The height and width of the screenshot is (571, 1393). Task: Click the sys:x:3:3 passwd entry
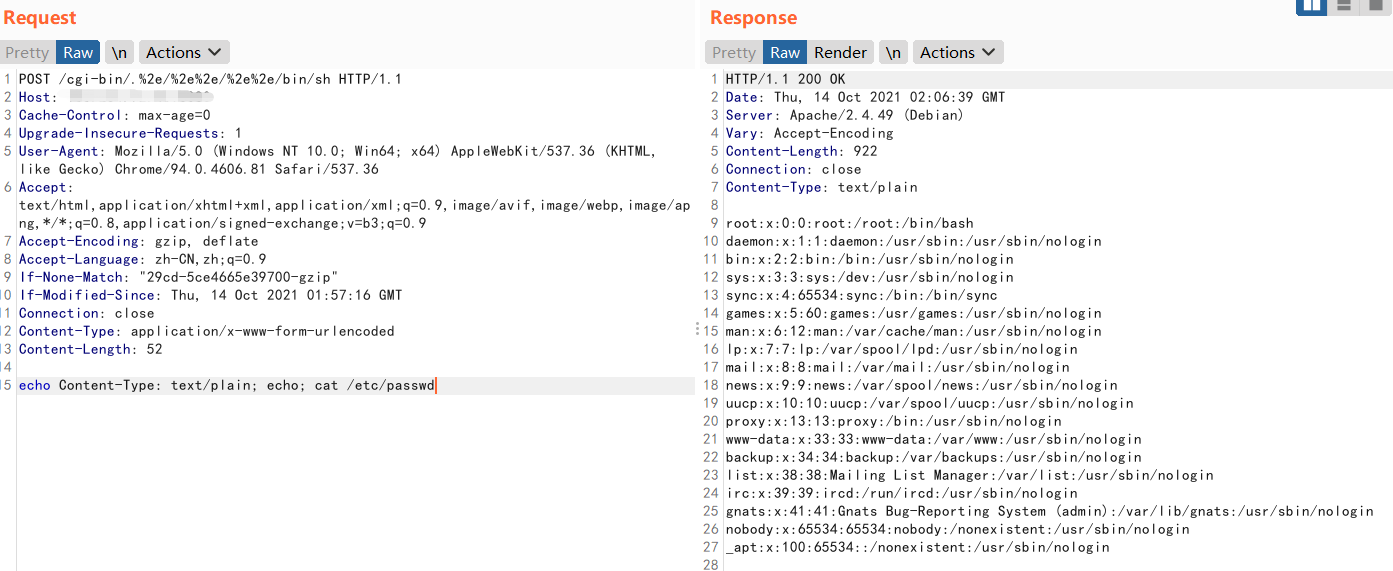(870, 277)
